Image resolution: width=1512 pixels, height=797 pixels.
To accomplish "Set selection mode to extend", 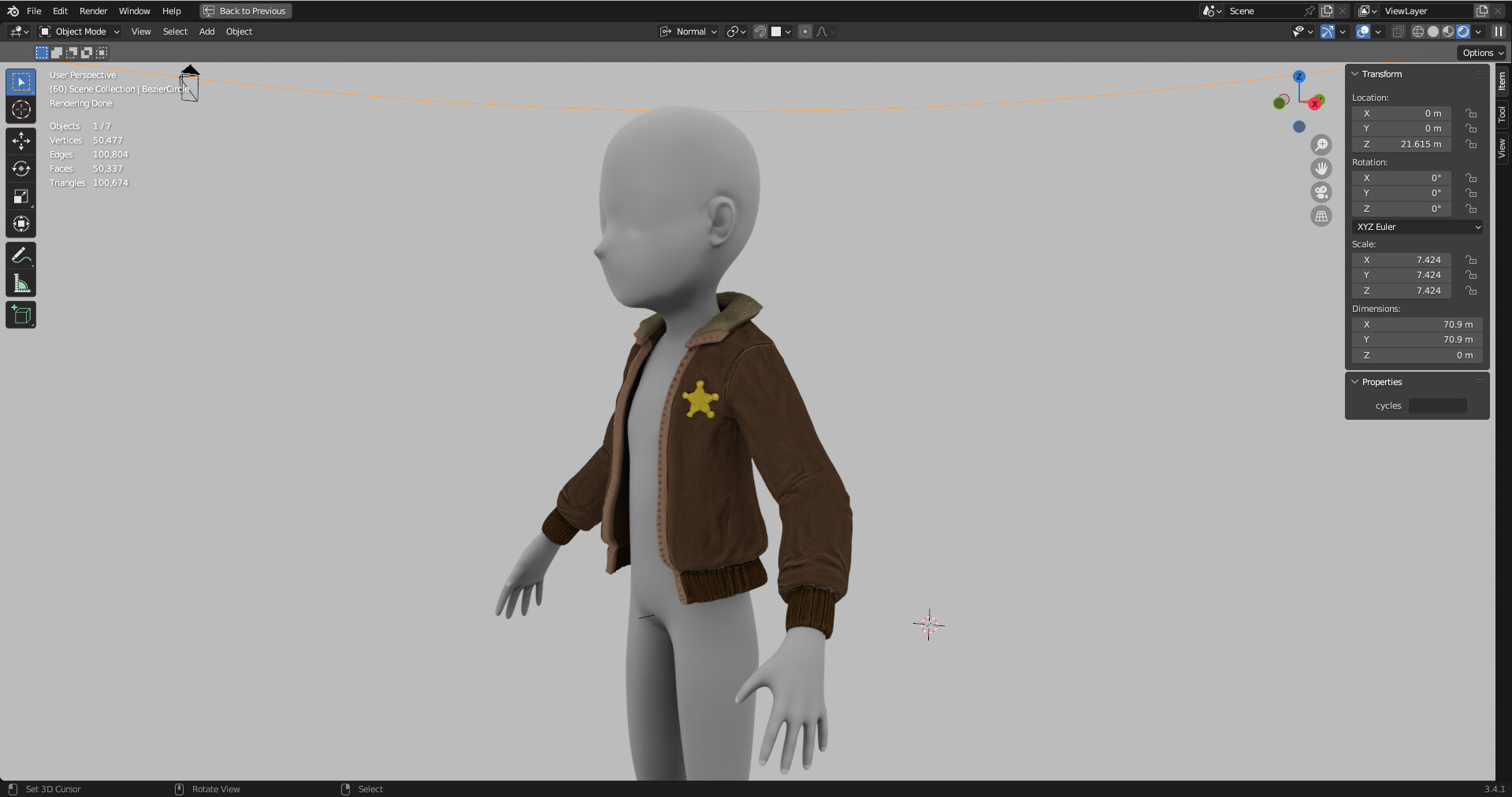I will [x=57, y=53].
